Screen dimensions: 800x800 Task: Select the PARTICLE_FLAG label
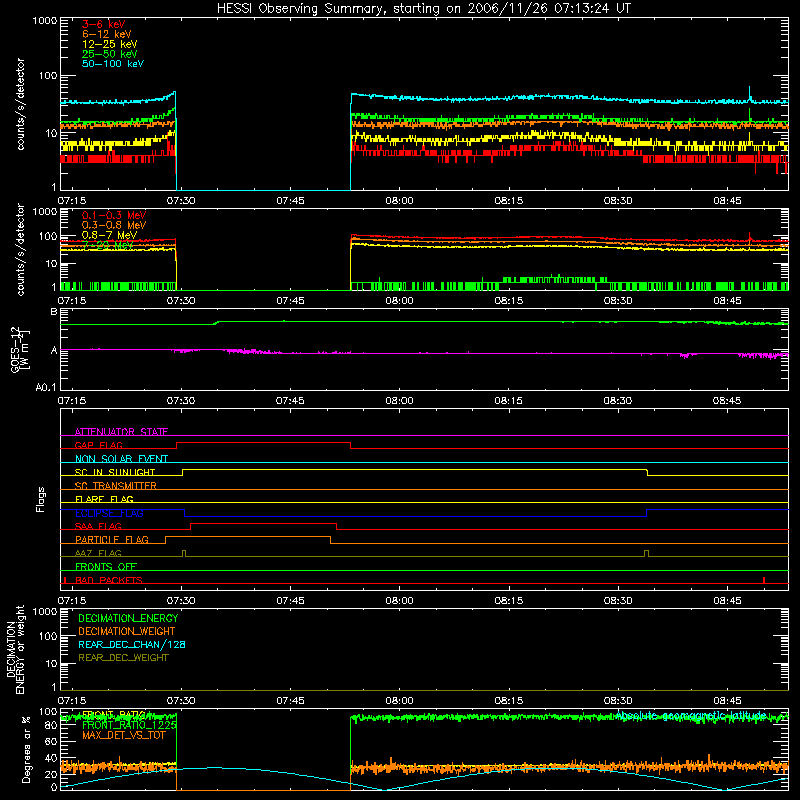(112, 539)
